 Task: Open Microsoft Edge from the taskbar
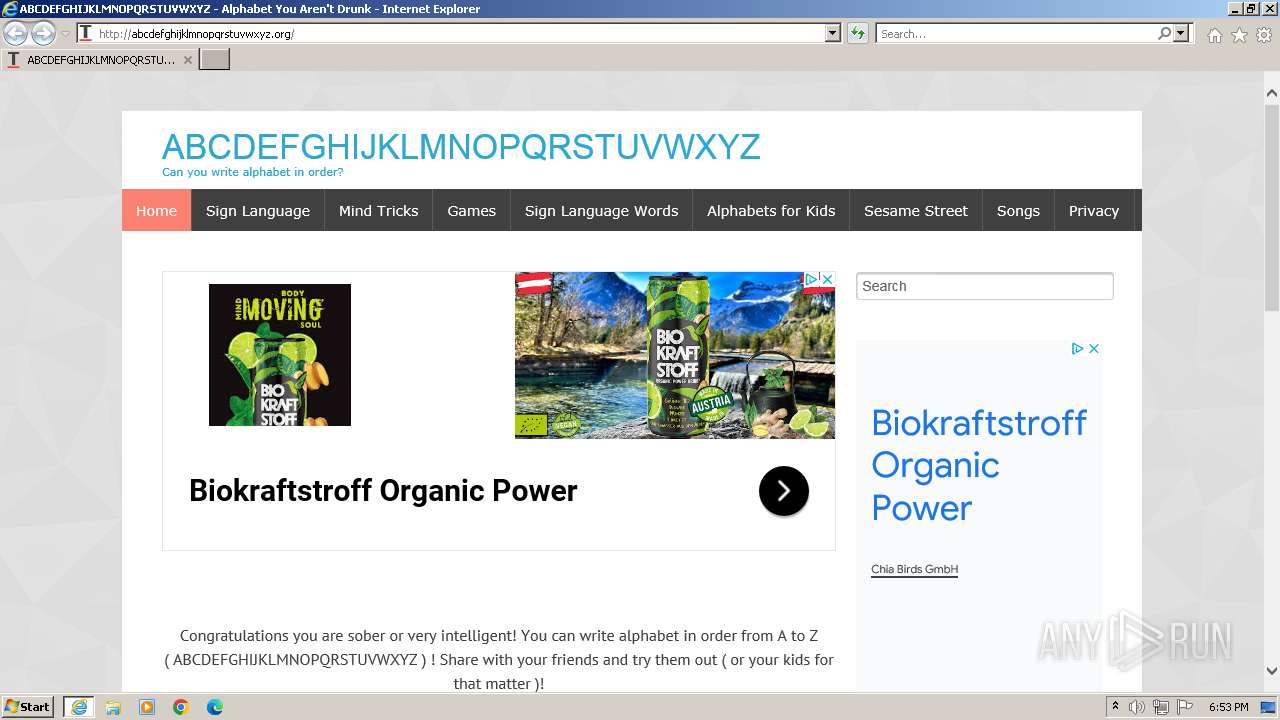coord(215,707)
